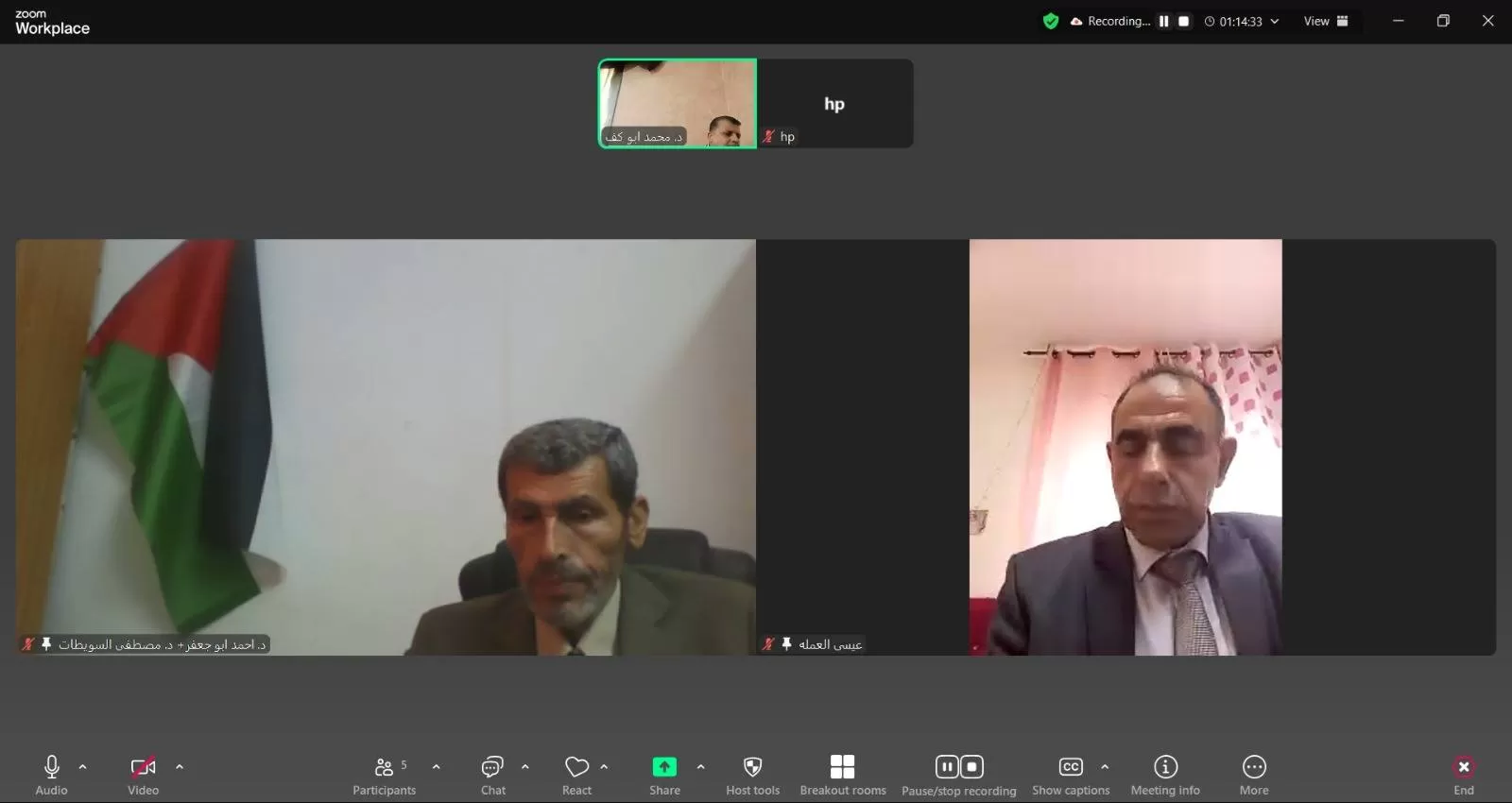Open Breakout rooms
1512x803 pixels.
842,775
